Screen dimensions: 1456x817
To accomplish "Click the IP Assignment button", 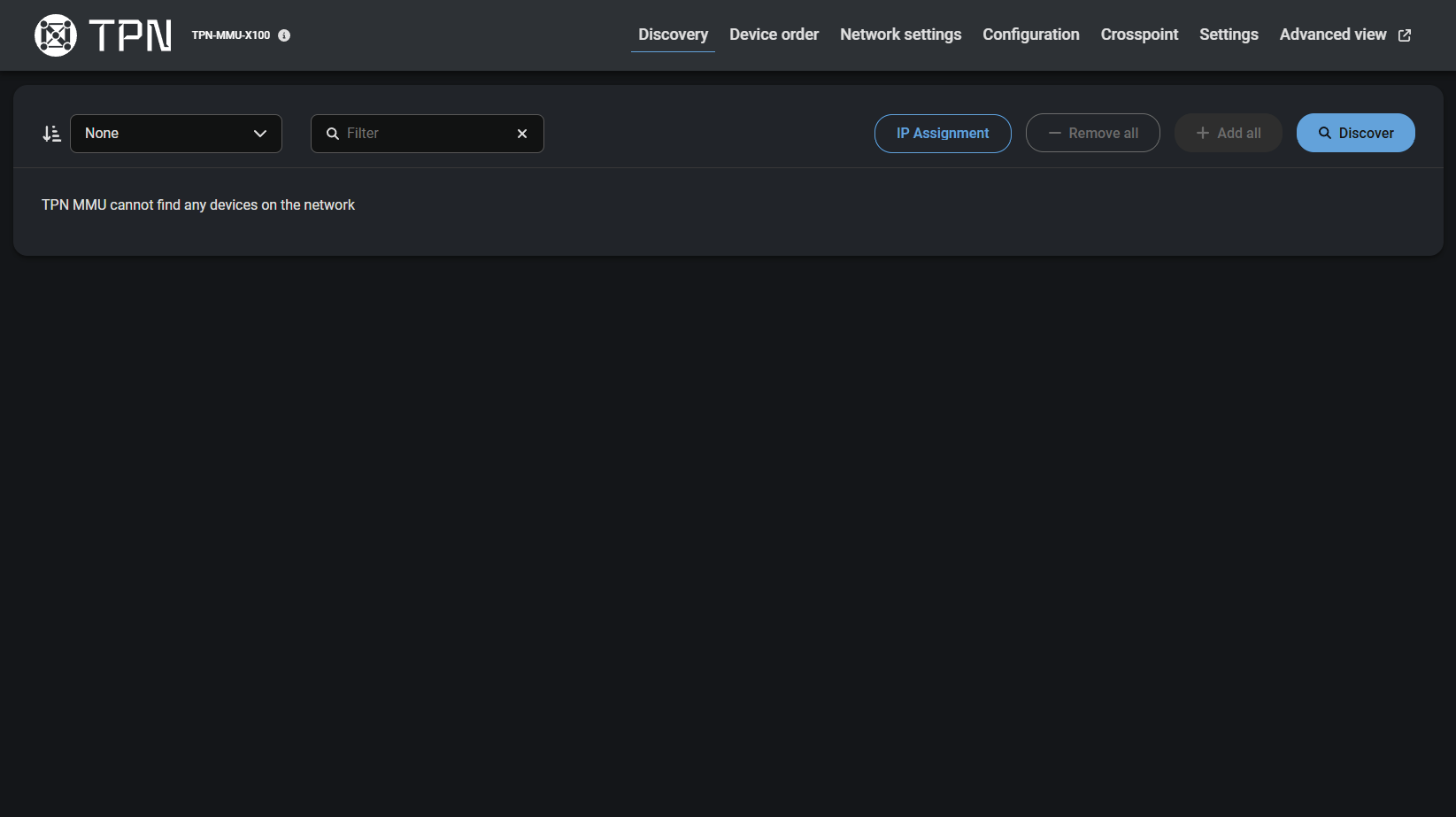I will click(943, 134).
